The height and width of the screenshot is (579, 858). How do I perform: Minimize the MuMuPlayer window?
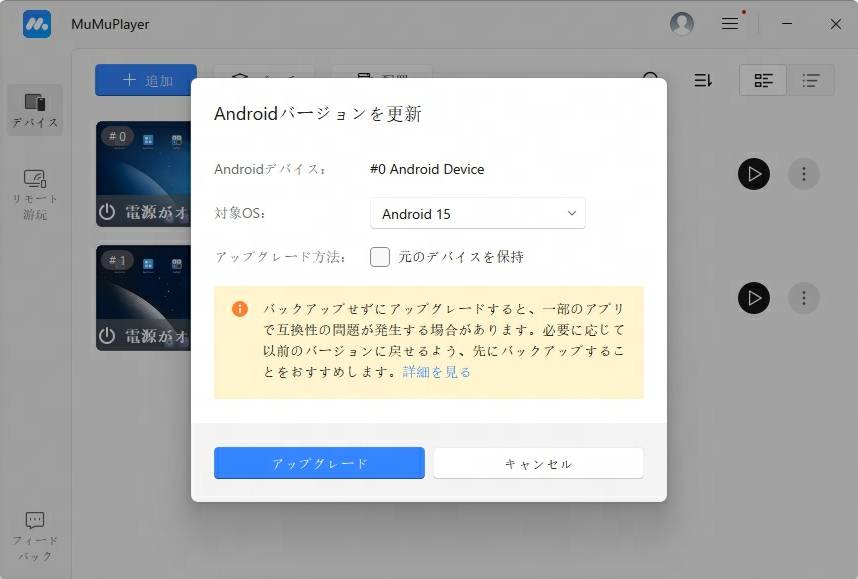787,24
